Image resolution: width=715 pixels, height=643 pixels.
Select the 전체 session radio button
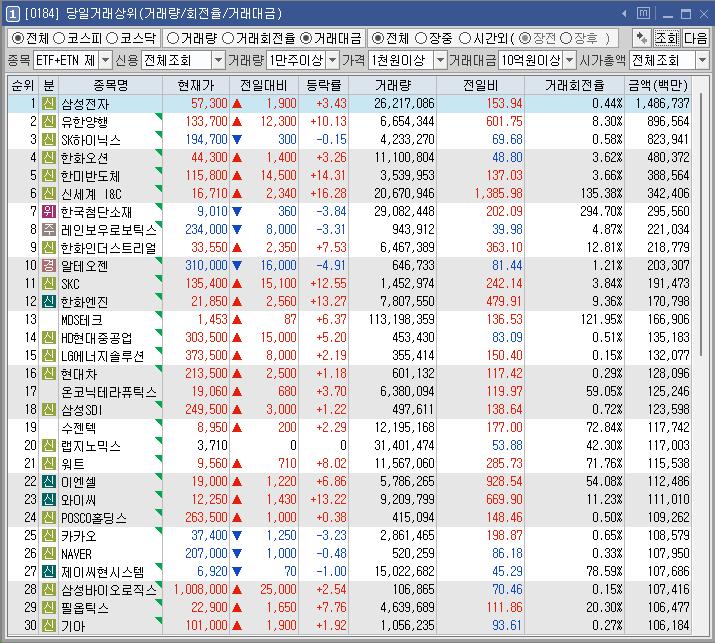click(x=377, y=38)
